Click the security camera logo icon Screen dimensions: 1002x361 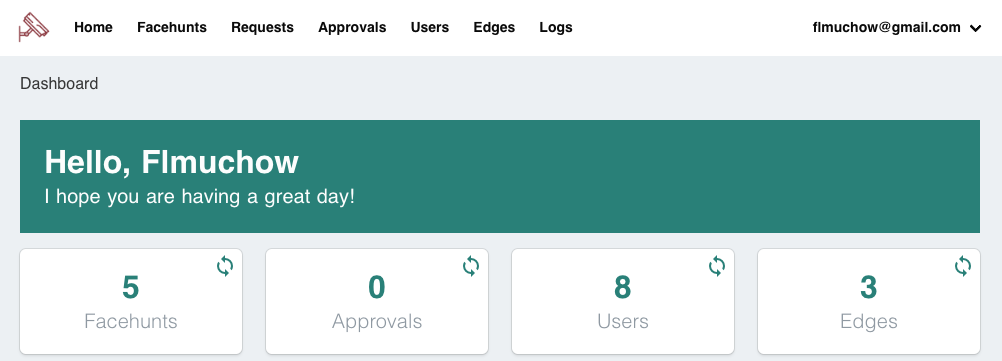click(34, 27)
